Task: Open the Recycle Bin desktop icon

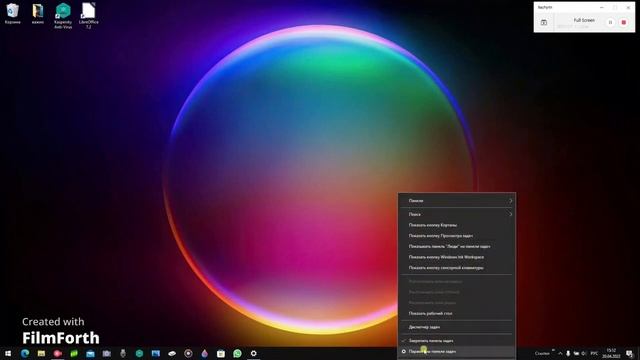Action: [x=13, y=14]
